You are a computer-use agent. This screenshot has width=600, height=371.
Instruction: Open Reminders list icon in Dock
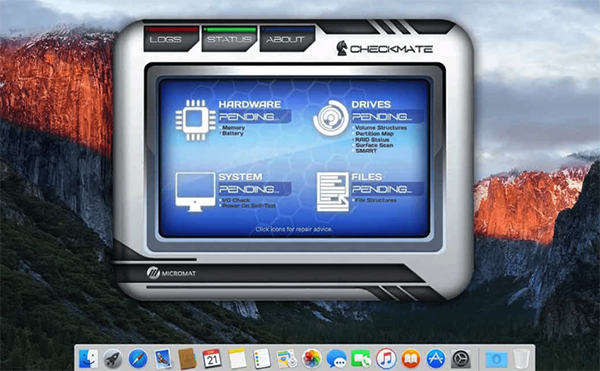262,359
